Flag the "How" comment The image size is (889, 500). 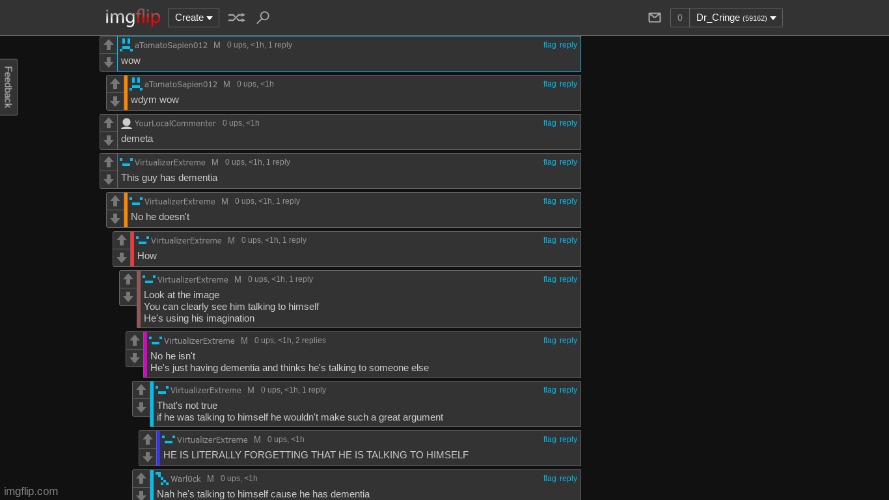(x=549, y=240)
